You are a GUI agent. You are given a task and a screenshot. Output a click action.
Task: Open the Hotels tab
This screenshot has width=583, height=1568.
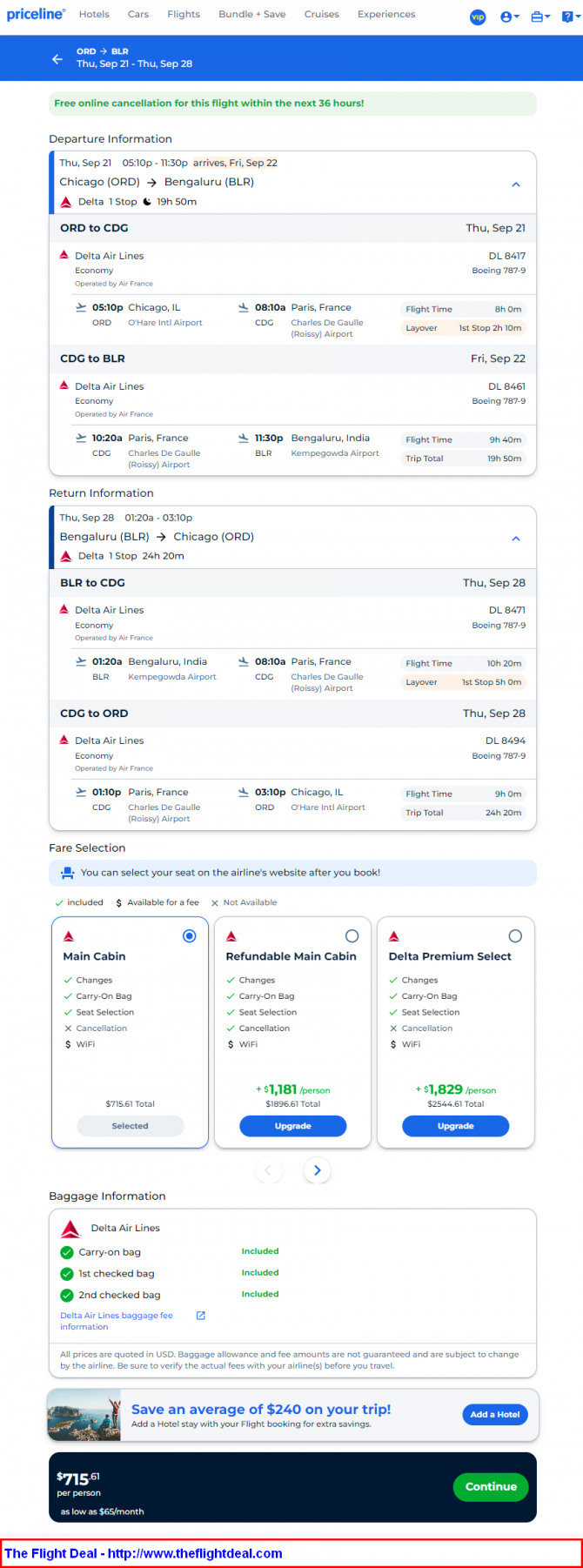point(94,14)
